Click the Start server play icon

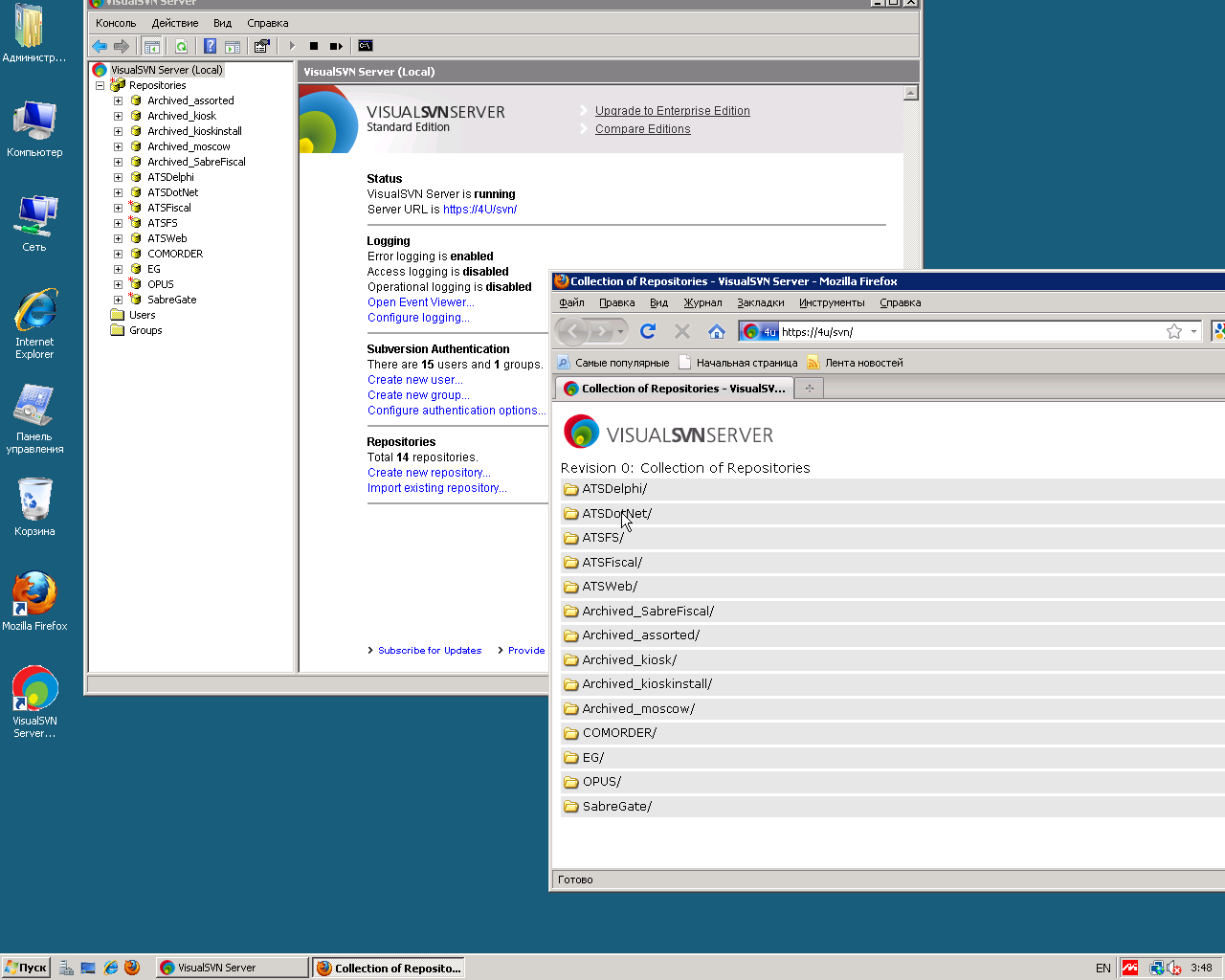click(x=292, y=46)
